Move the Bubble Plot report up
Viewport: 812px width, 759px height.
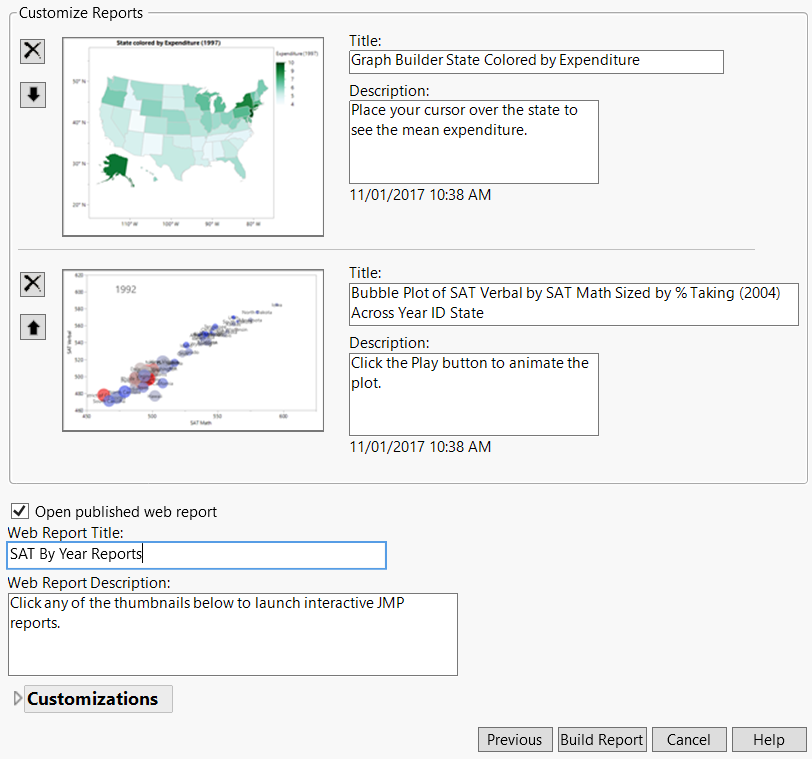[32, 327]
